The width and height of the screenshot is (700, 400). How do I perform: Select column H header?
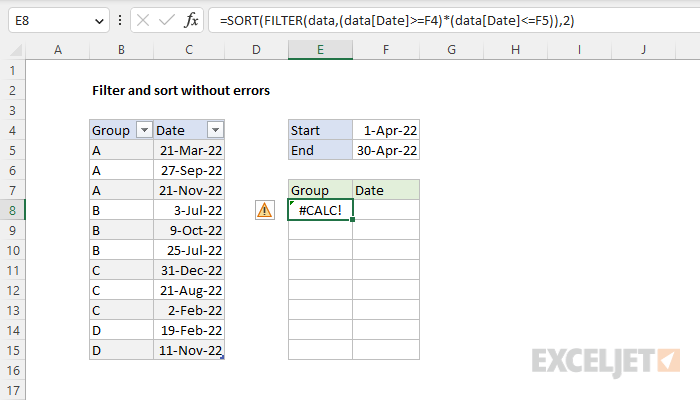coord(516,50)
